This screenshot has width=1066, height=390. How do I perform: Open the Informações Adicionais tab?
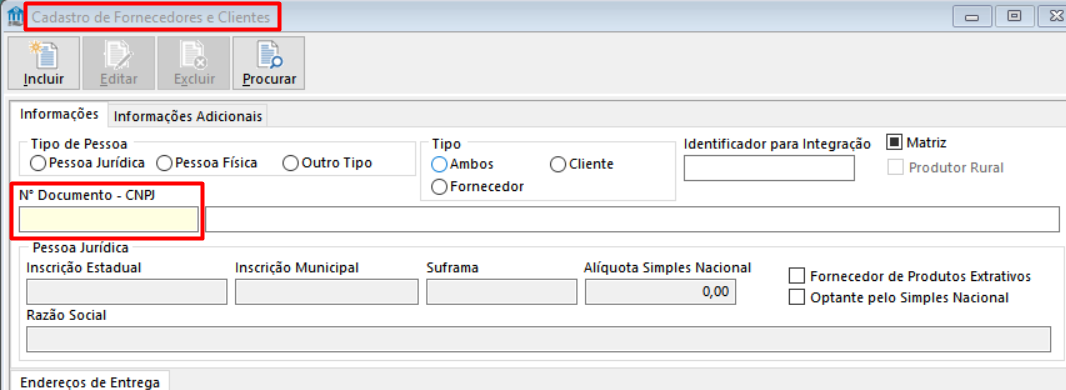[188, 116]
